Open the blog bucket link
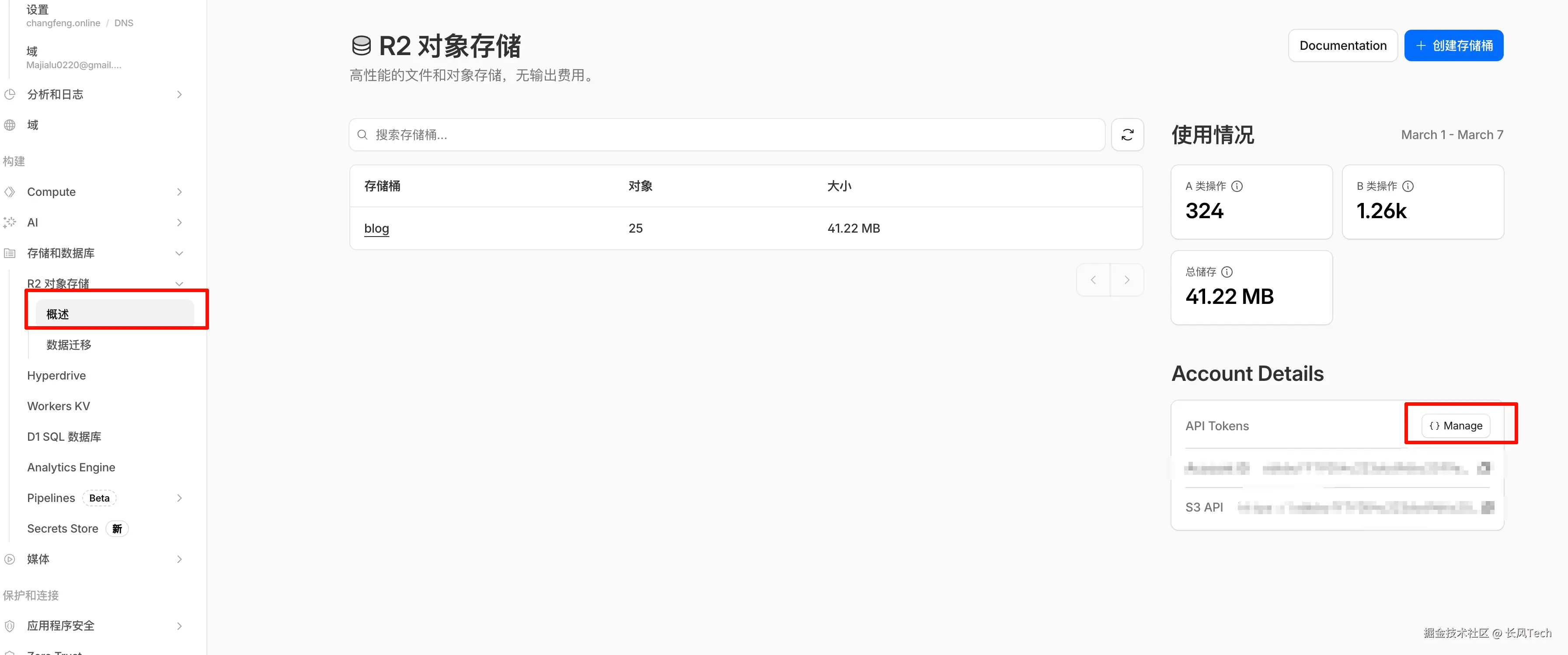Screen dimensions: 1568x655 pyautogui.click(x=376, y=228)
